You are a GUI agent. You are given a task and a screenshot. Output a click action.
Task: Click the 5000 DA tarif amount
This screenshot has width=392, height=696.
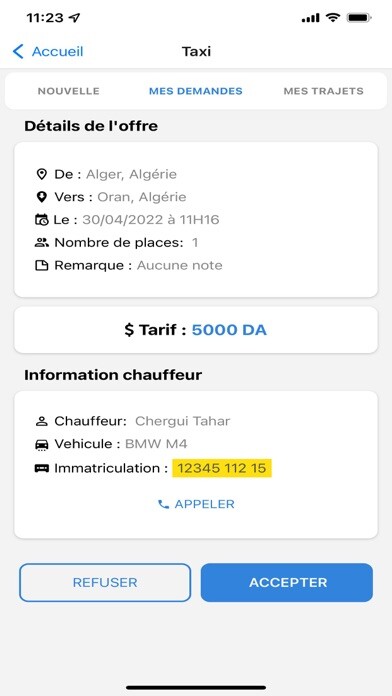point(229,330)
